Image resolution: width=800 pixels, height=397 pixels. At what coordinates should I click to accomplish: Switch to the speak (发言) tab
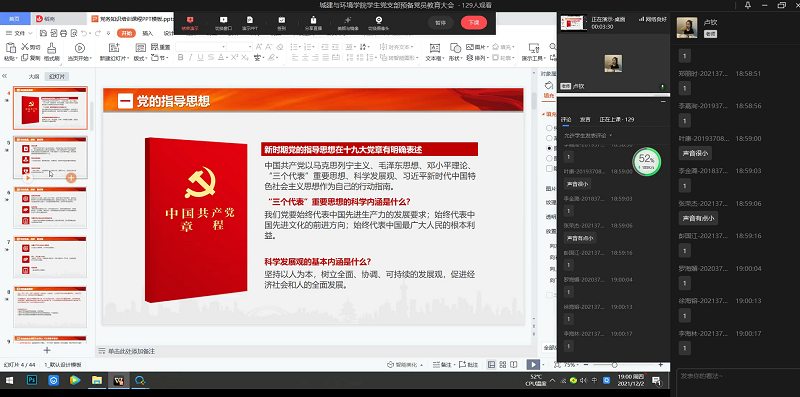pyautogui.click(x=585, y=119)
